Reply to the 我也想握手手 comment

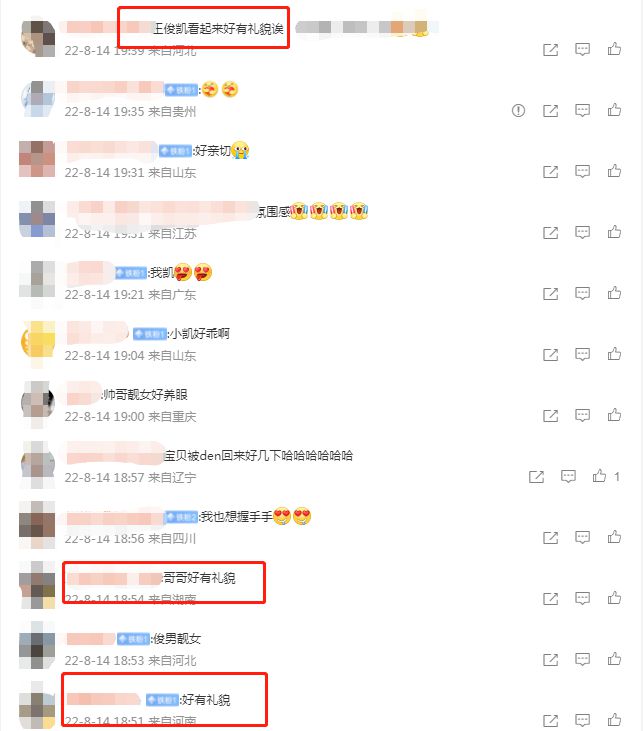point(582,538)
